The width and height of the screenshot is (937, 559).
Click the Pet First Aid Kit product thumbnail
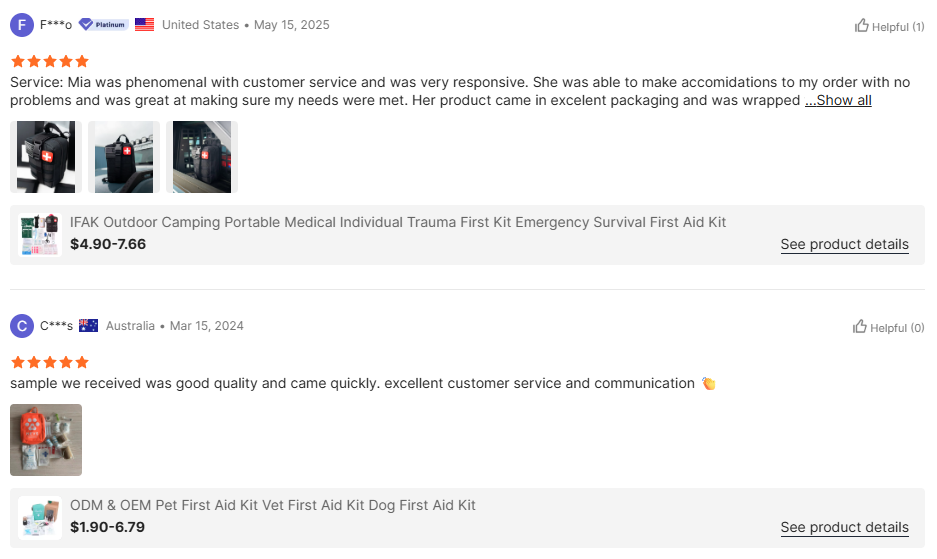40,517
